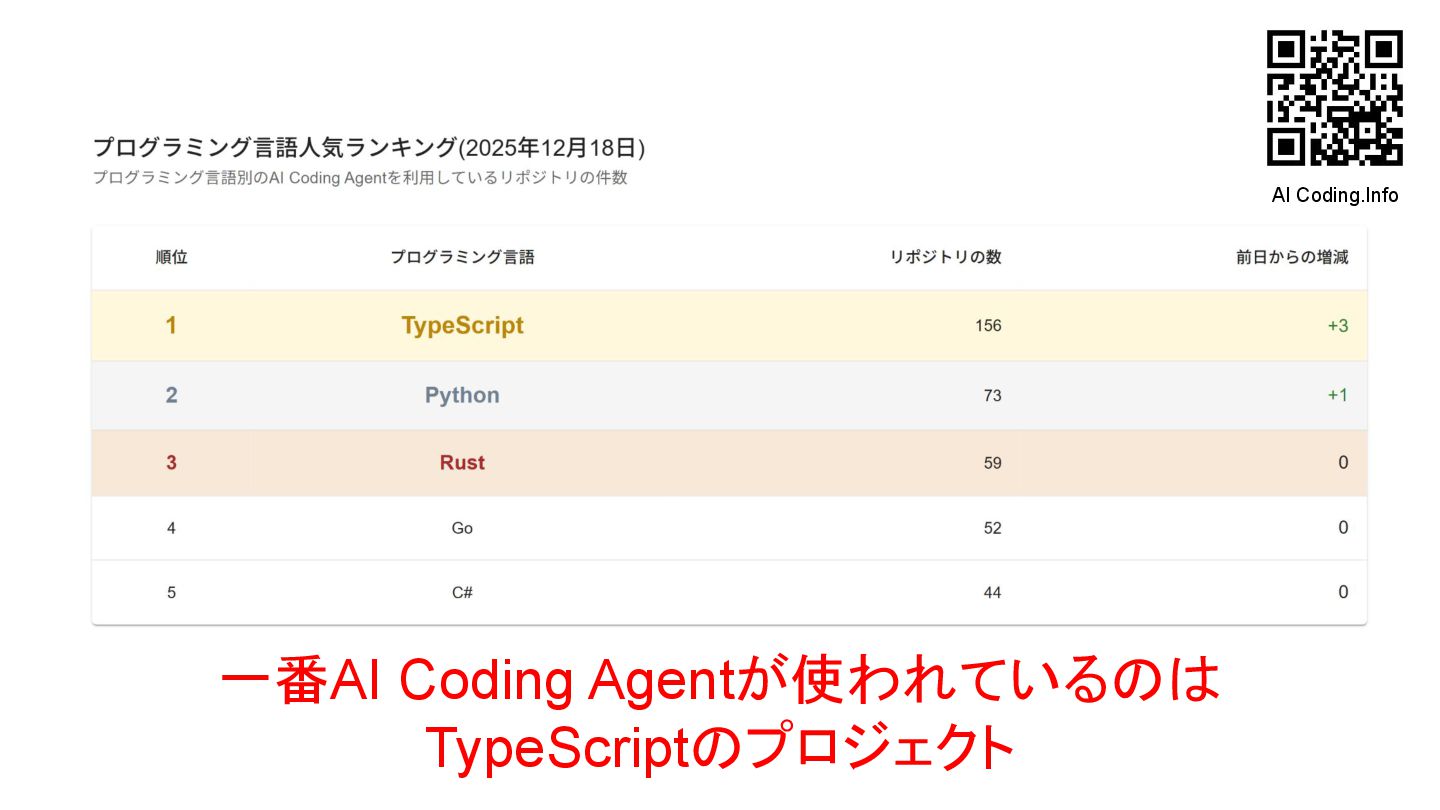Viewport: 1440px width, 810px height.
Task: Click the red TypeScriptのプロジェクト caption
Action: pos(720,747)
